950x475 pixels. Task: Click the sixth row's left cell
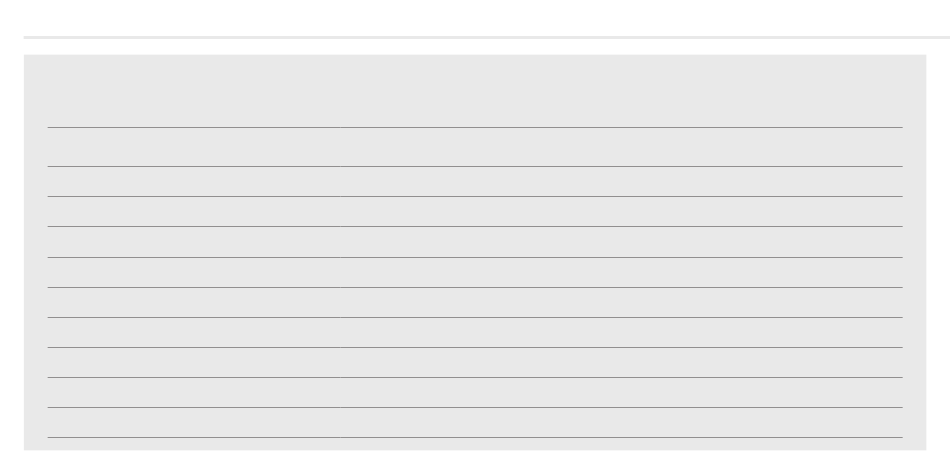click(x=194, y=302)
